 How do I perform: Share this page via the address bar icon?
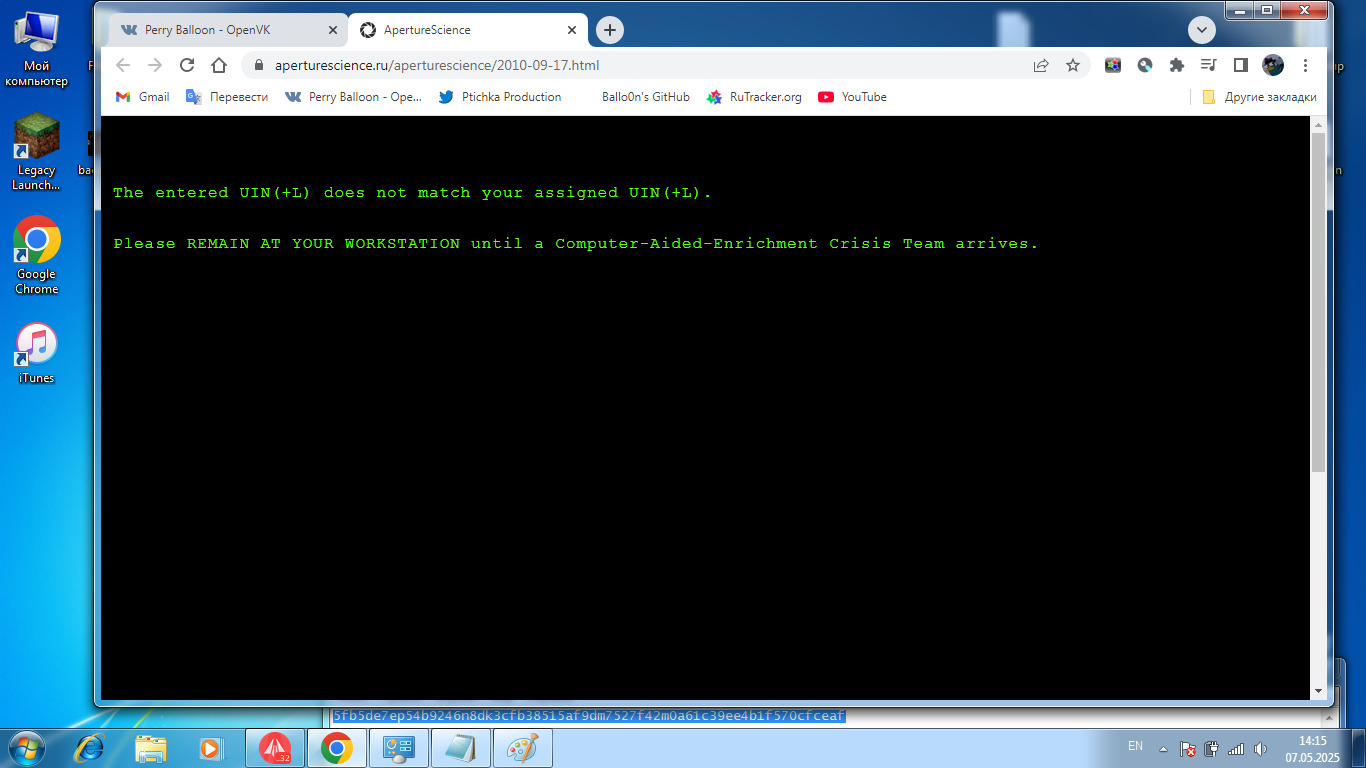click(x=1041, y=65)
